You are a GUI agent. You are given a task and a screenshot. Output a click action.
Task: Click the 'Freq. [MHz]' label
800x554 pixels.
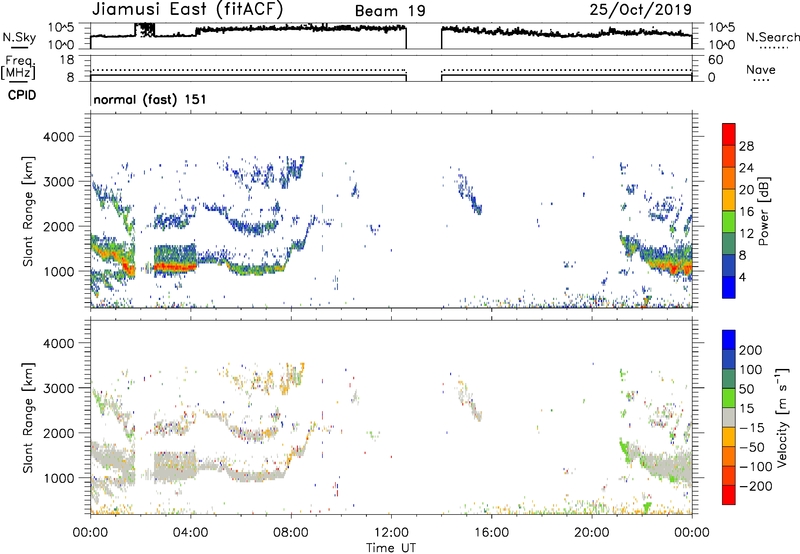coord(18,68)
